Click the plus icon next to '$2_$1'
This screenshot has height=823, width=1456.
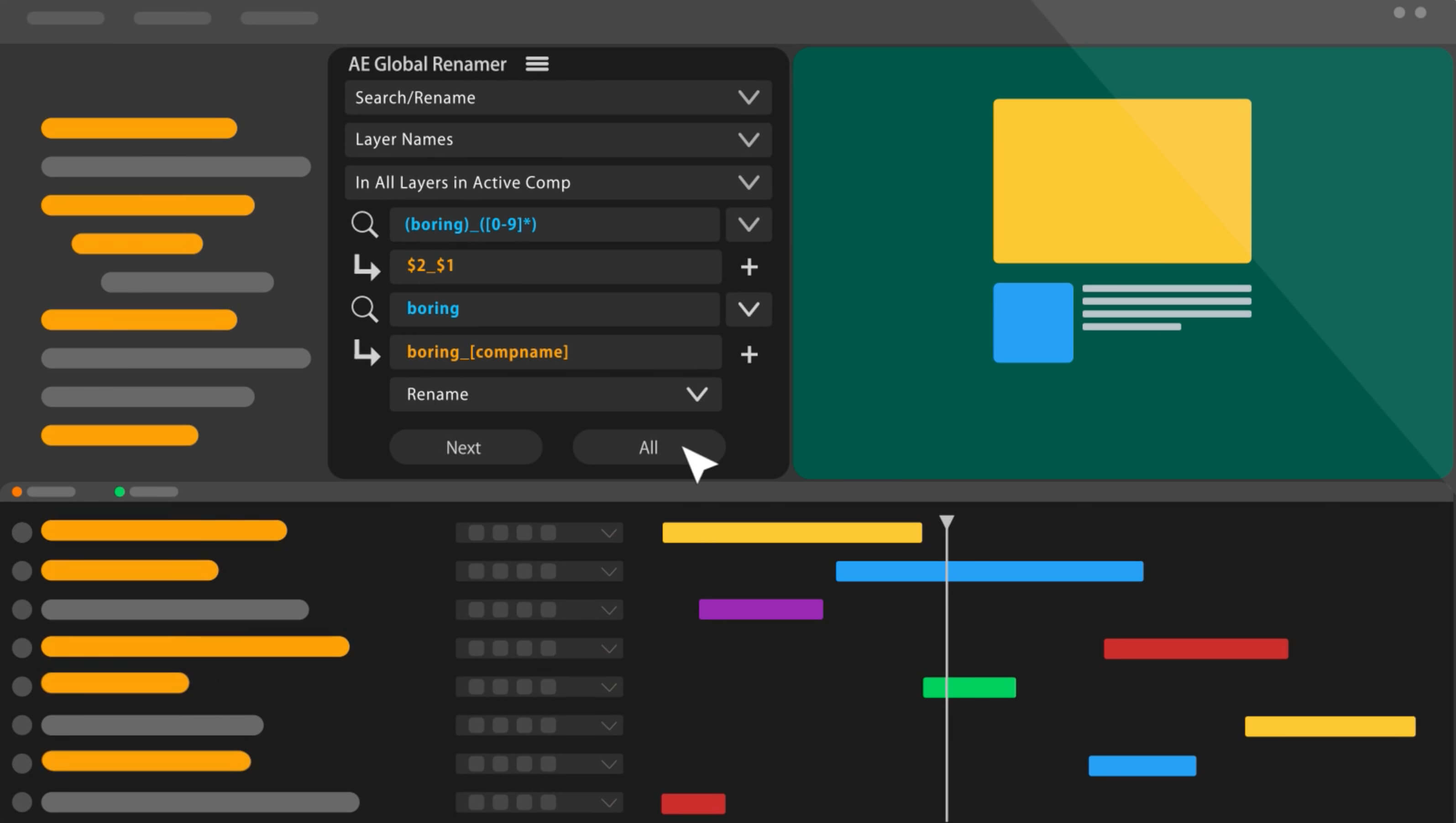pyautogui.click(x=749, y=267)
